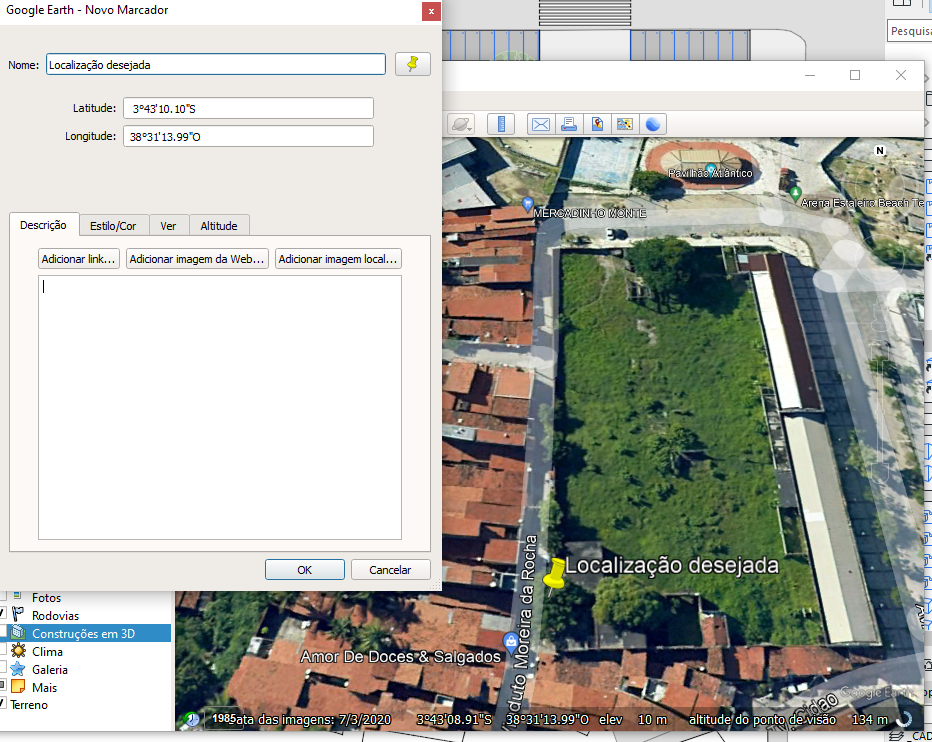Select the Ruler tool in the toolbar
The width and height of the screenshot is (932, 742).
tap(500, 124)
